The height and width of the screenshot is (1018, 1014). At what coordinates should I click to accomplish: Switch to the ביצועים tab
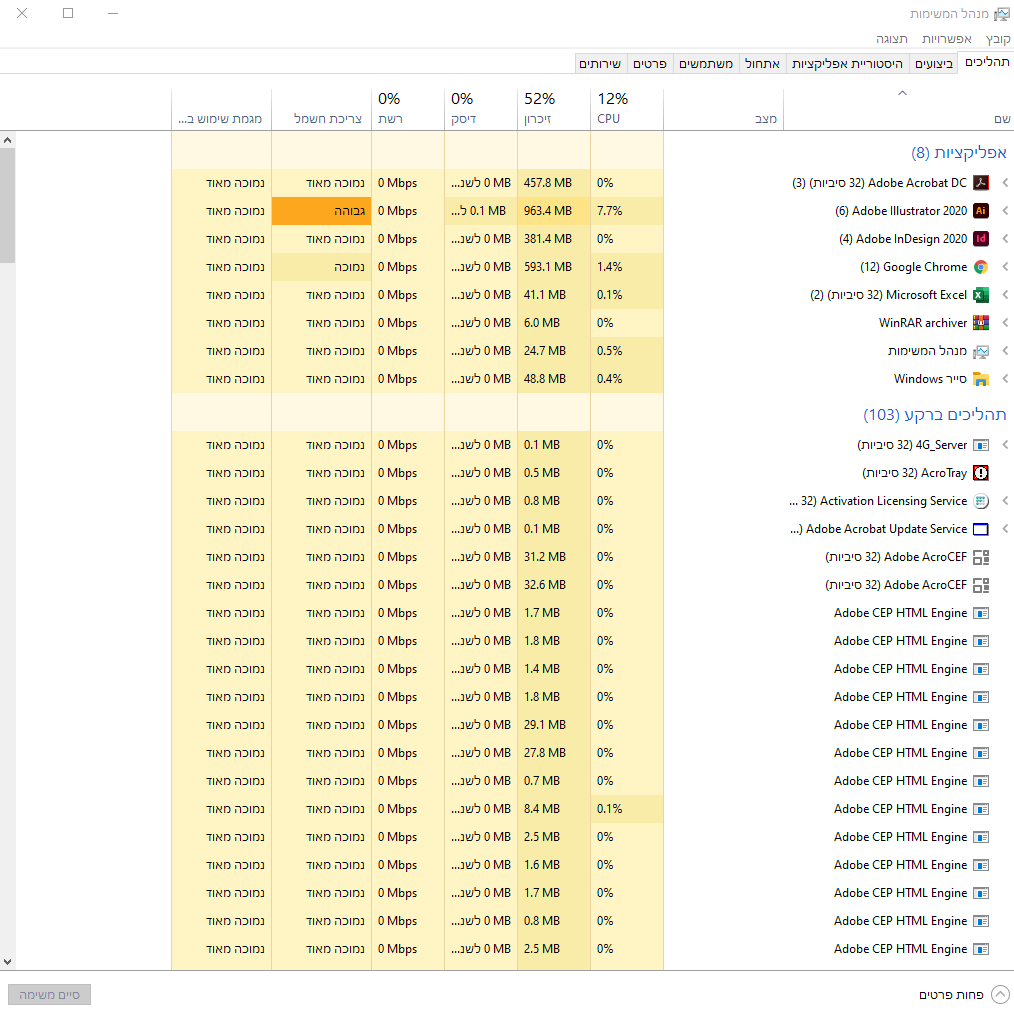pyautogui.click(x=934, y=64)
